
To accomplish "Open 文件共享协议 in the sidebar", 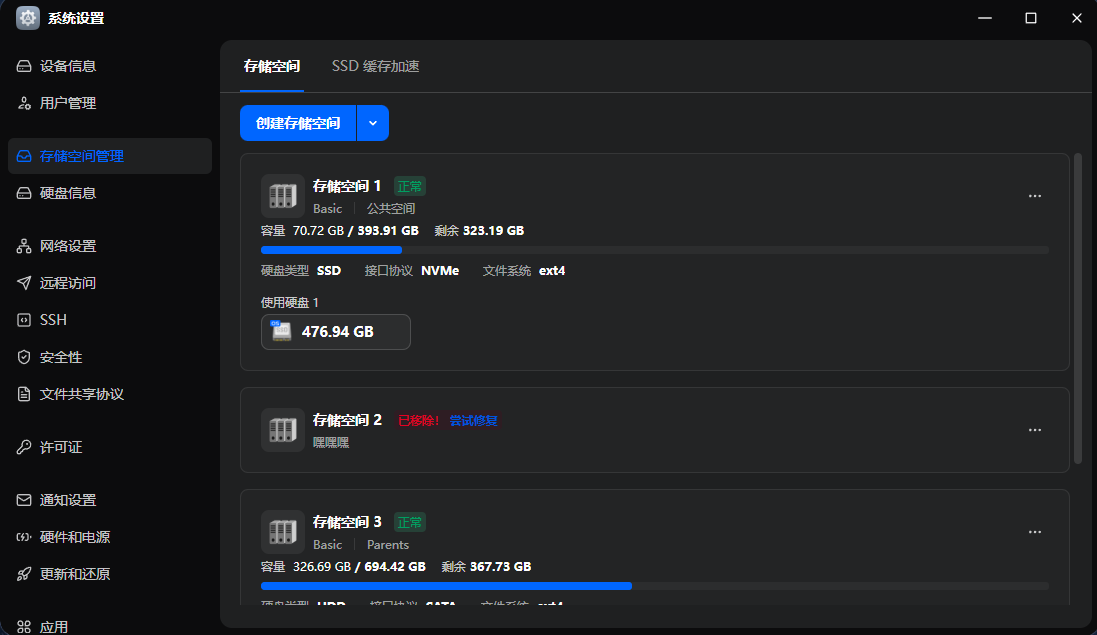I will pyautogui.click(x=110, y=394).
